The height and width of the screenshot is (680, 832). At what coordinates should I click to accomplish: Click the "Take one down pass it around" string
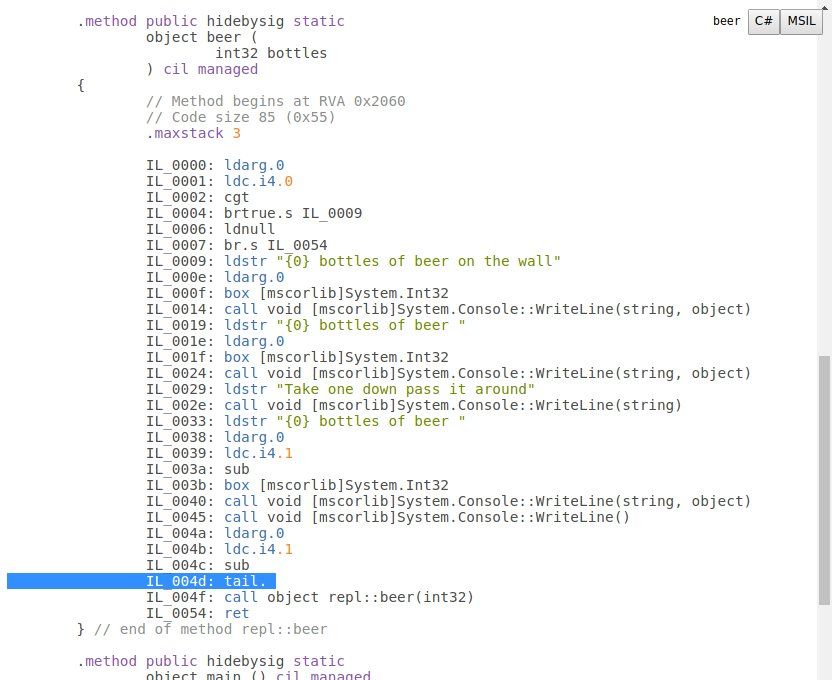pyautogui.click(x=405, y=389)
